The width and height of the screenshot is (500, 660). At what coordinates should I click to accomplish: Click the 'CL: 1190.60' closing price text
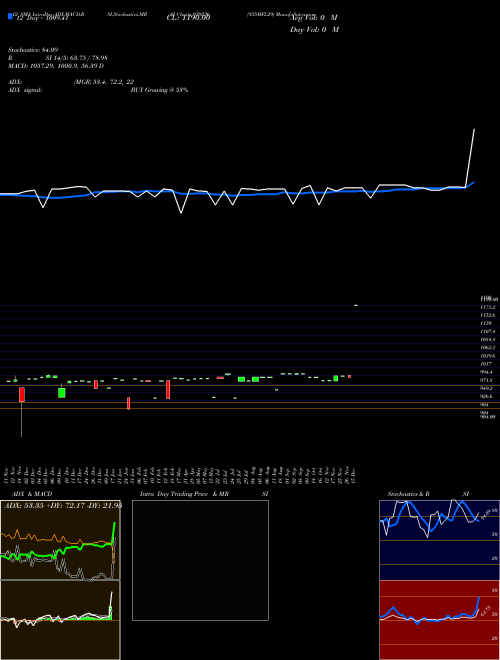(x=188, y=18)
